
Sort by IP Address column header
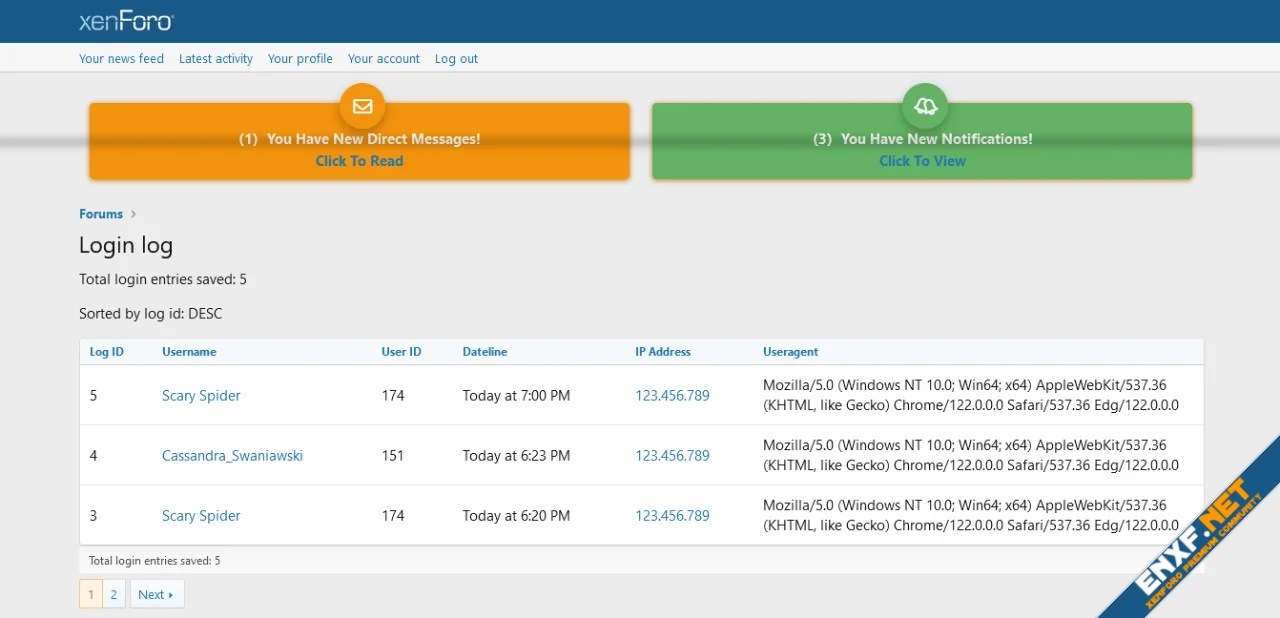pos(663,352)
